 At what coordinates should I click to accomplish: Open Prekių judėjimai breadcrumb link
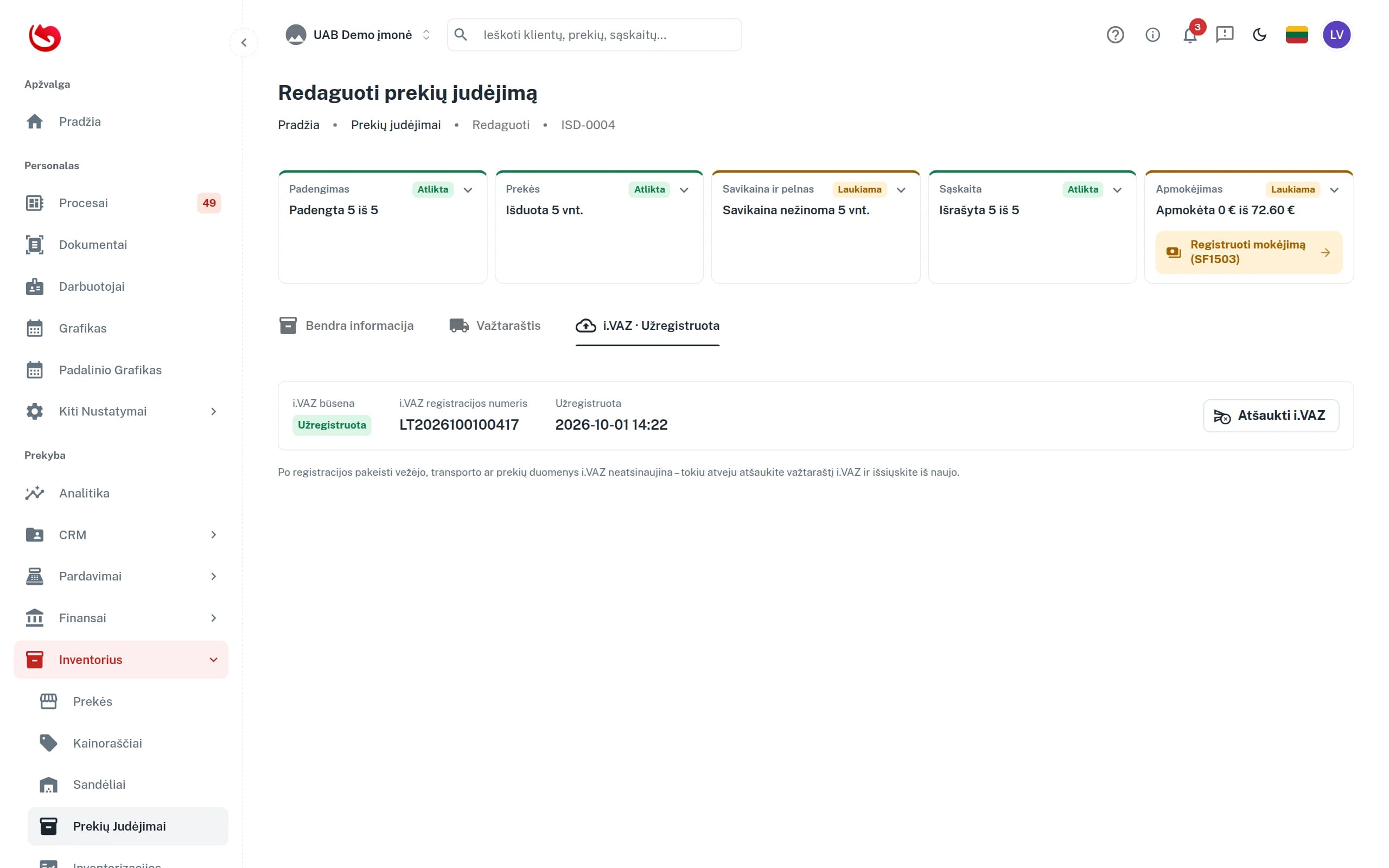[396, 125]
